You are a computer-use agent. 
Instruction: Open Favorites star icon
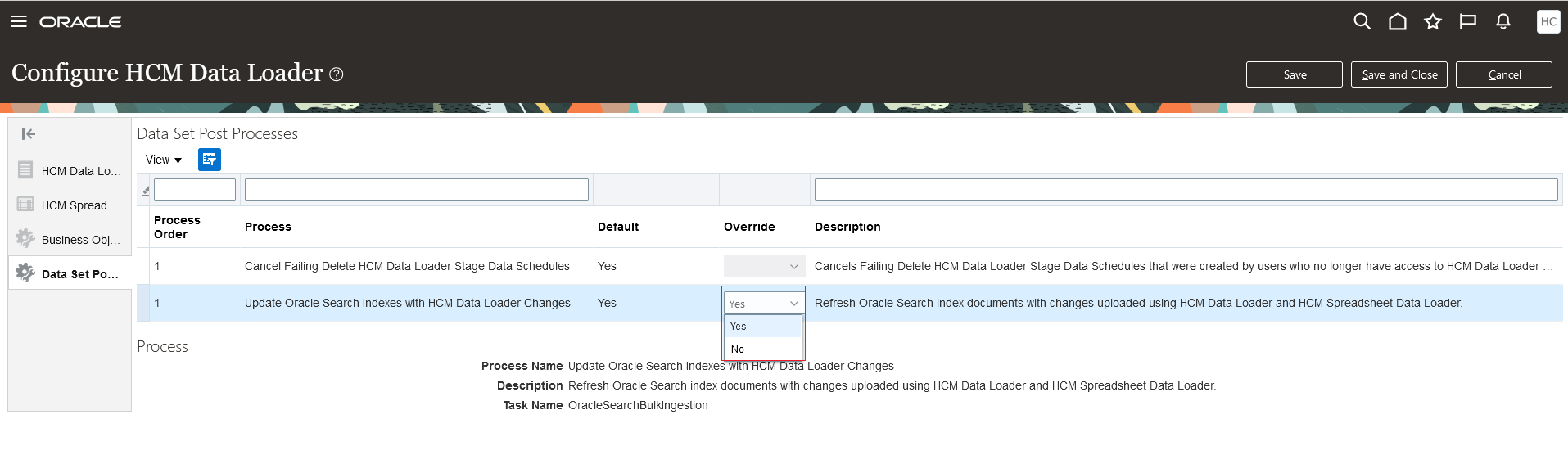tap(1433, 22)
